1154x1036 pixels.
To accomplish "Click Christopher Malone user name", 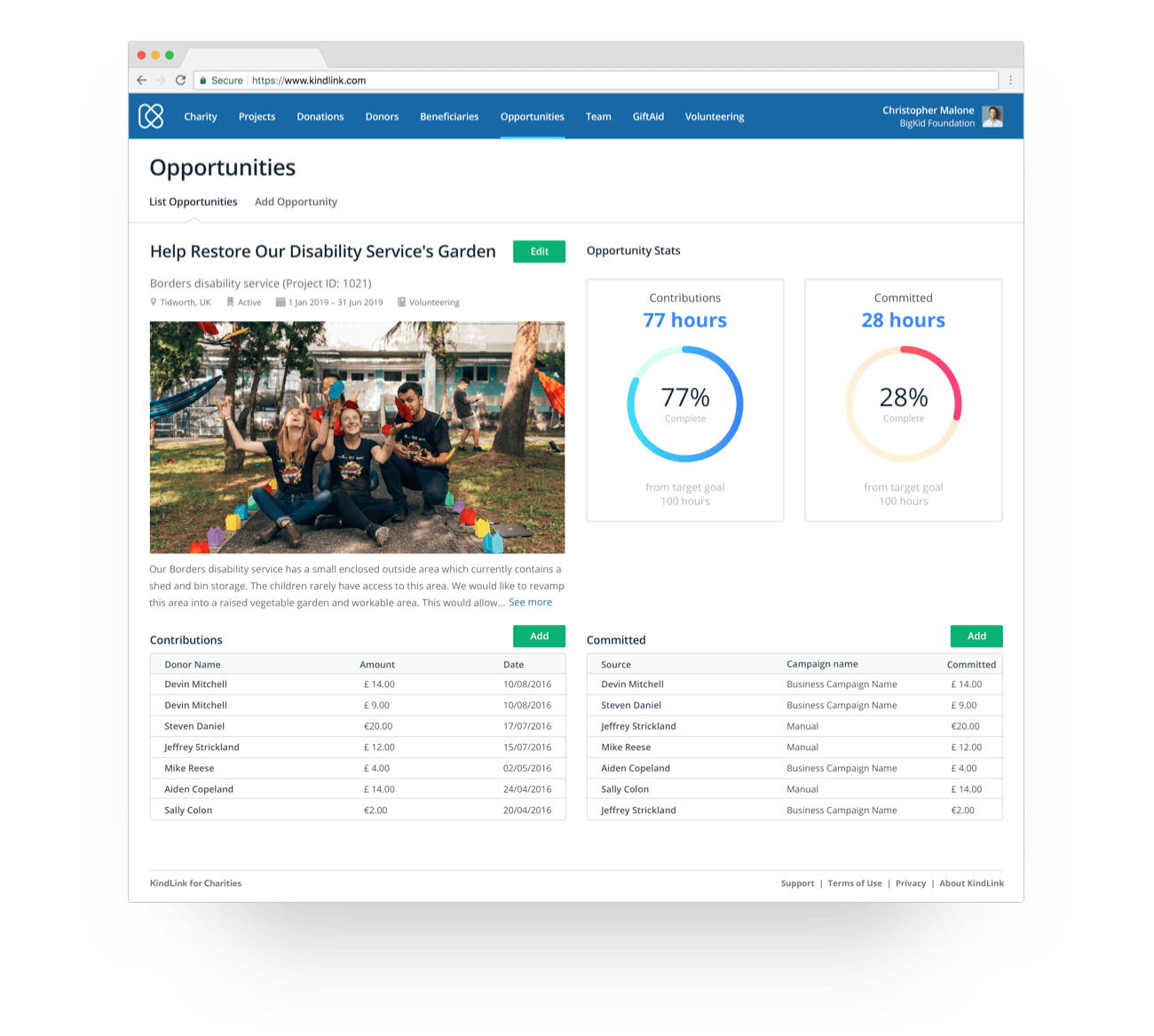I will (928, 110).
